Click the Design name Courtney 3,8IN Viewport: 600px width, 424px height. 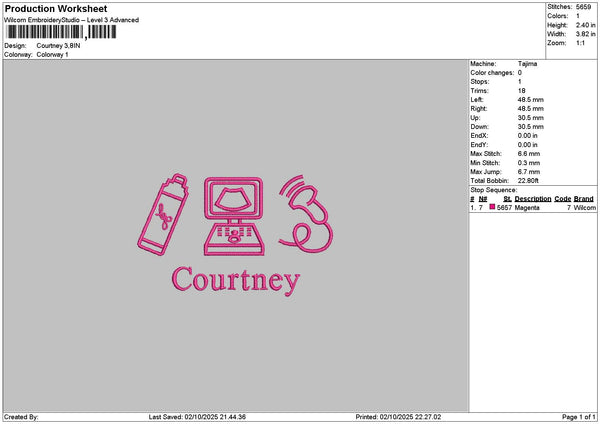pyautogui.click(x=58, y=46)
